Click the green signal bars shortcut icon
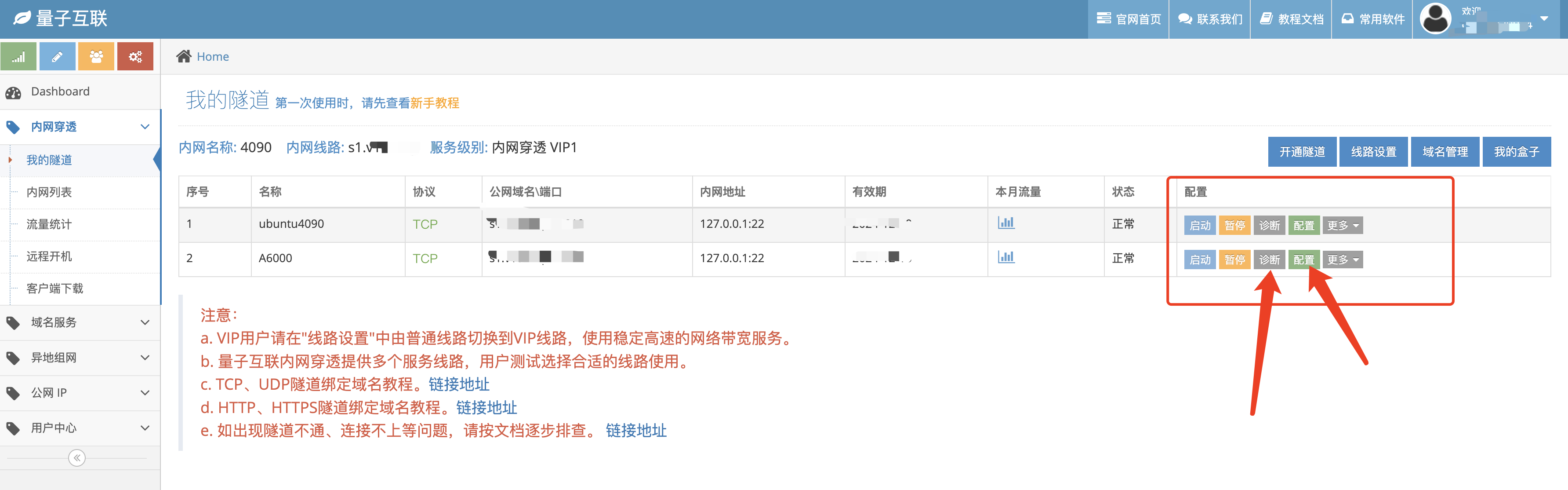The width and height of the screenshot is (1568, 490). [18, 57]
